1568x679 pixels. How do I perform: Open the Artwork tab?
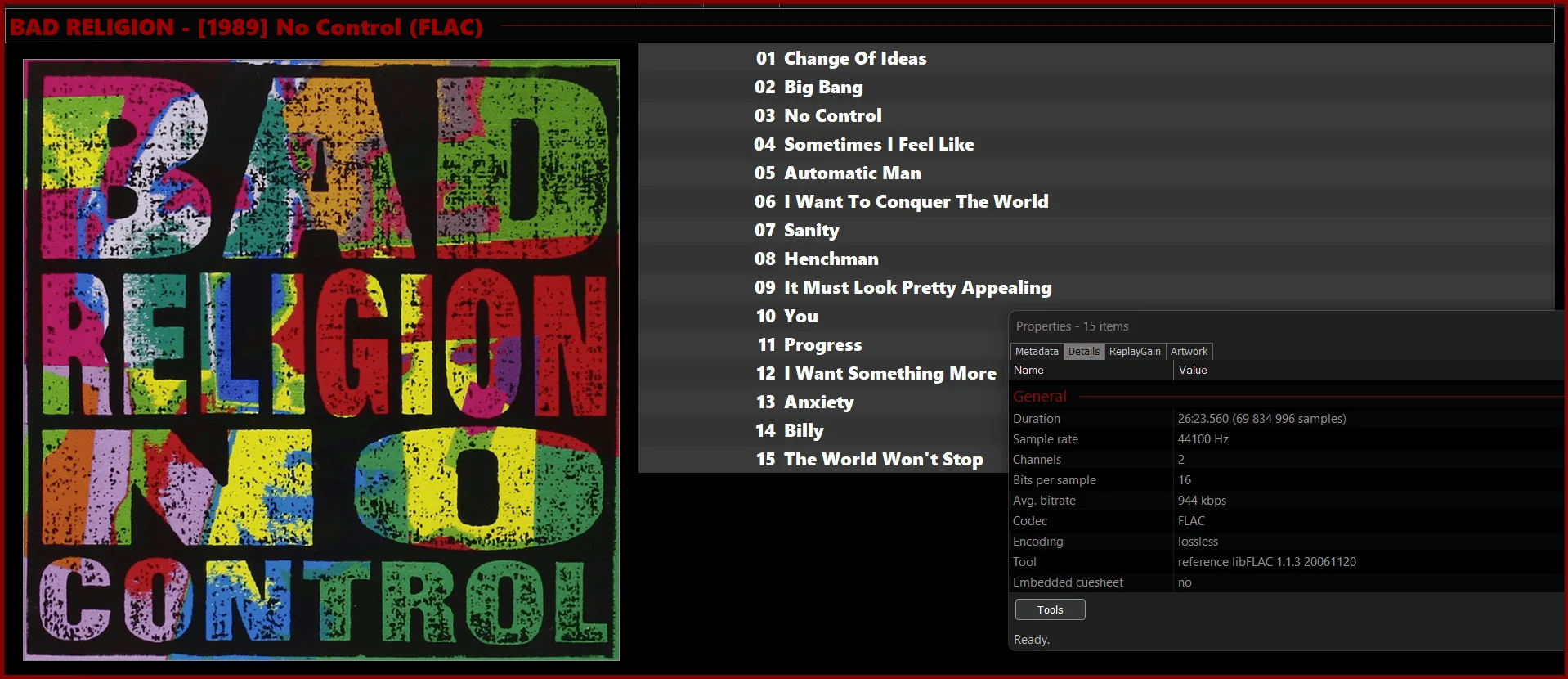coord(1189,351)
